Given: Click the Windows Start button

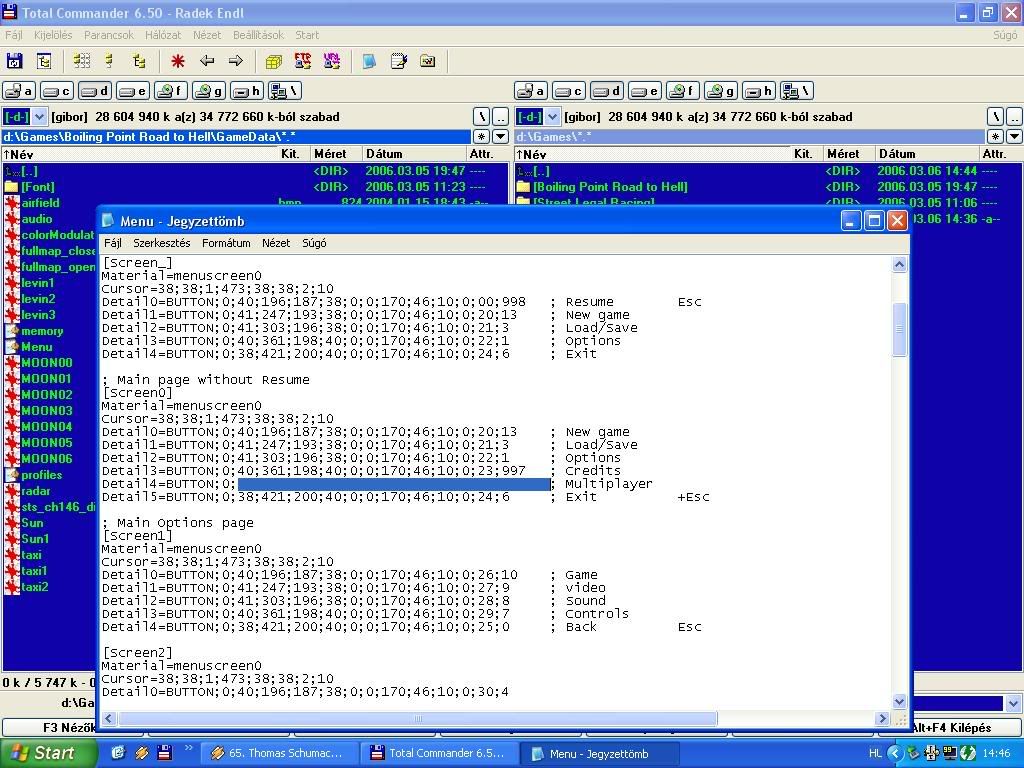Looking at the screenshot, I should tap(48, 753).
